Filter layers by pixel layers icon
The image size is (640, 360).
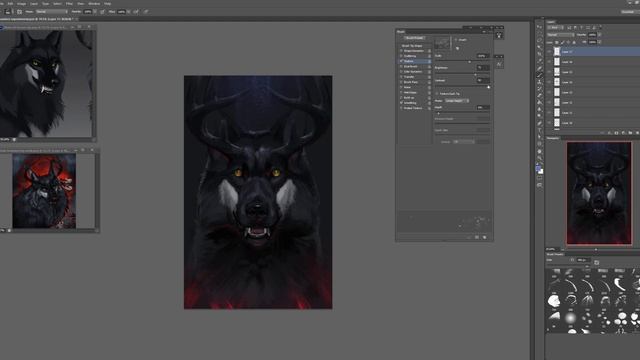(569, 27)
